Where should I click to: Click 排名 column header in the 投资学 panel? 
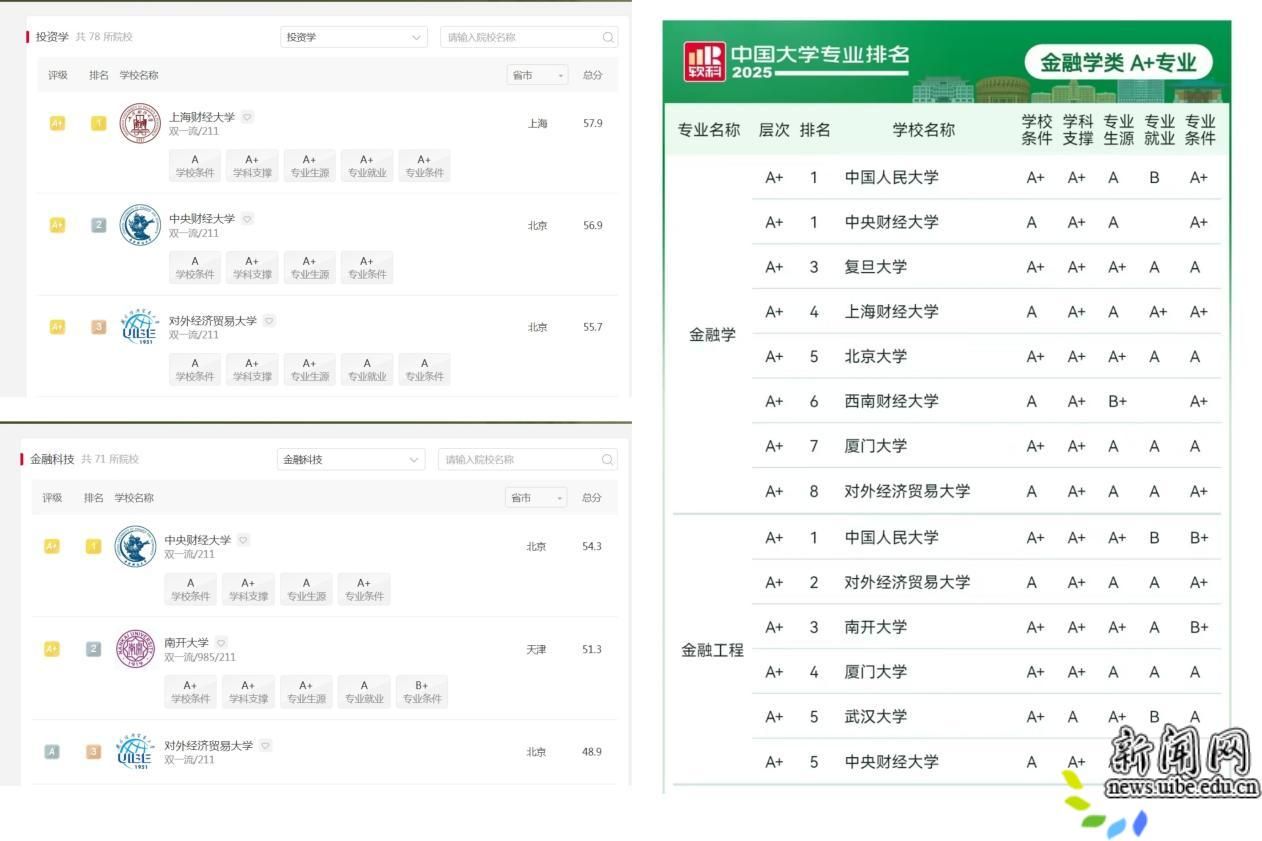point(99,75)
